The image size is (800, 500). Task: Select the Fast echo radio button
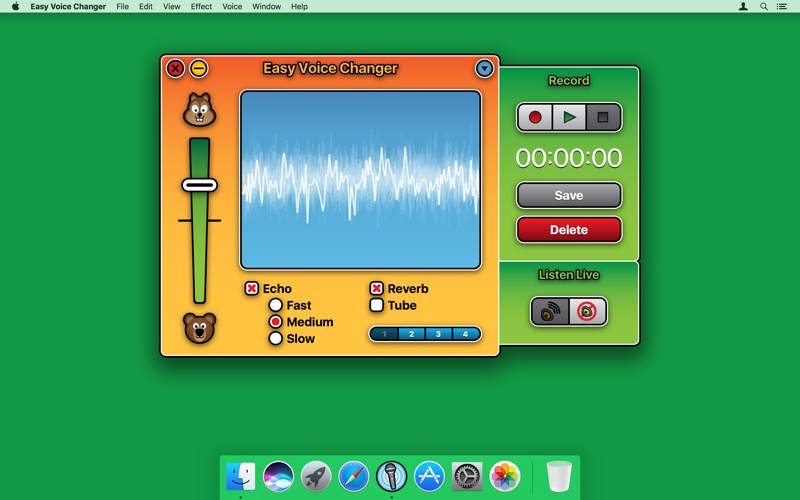coord(276,305)
